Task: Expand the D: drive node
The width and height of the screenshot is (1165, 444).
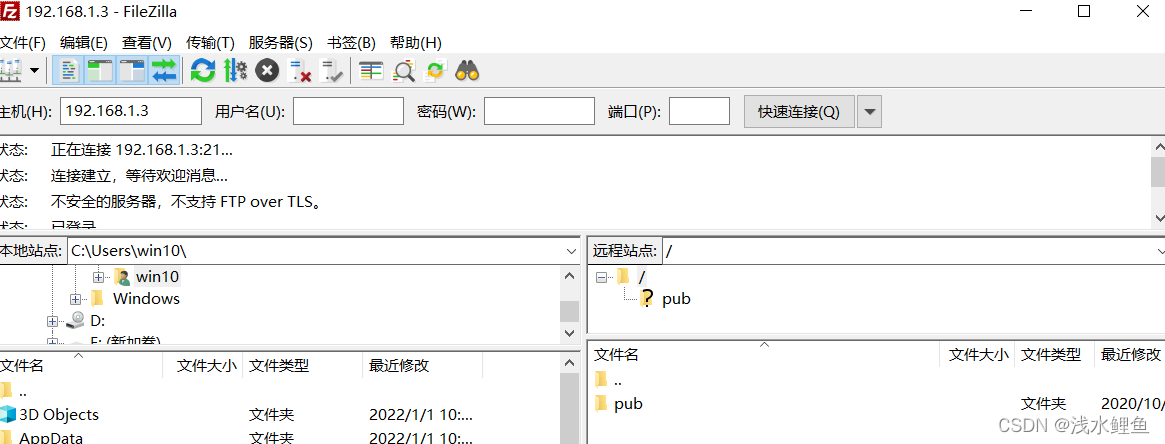Action: 52,321
